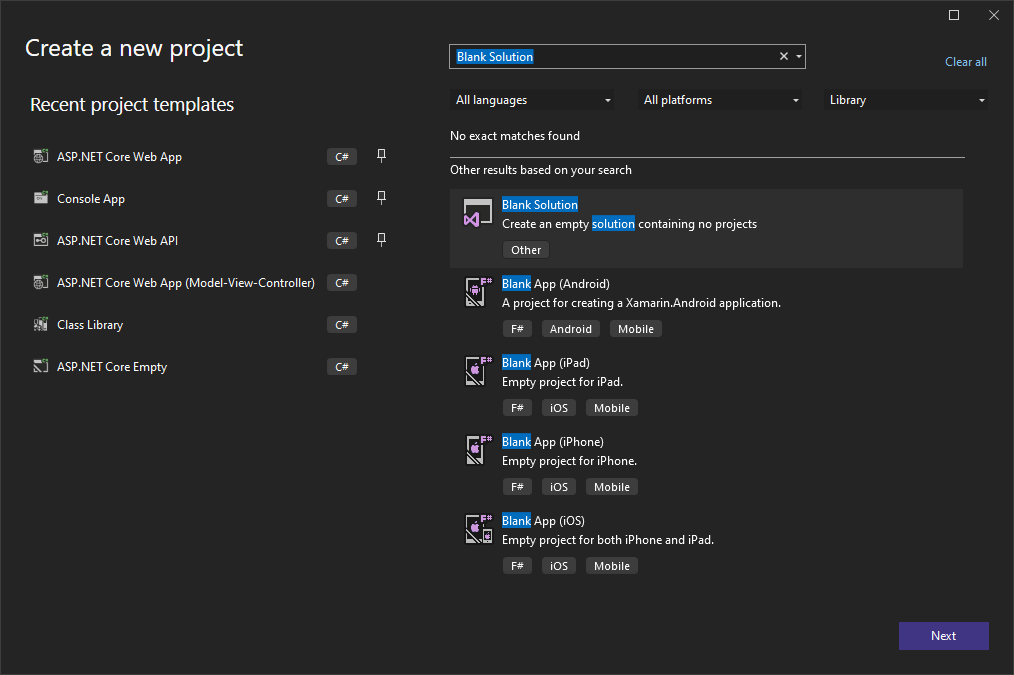
Task: Close the Create a new project dialog
Action: click(994, 15)
